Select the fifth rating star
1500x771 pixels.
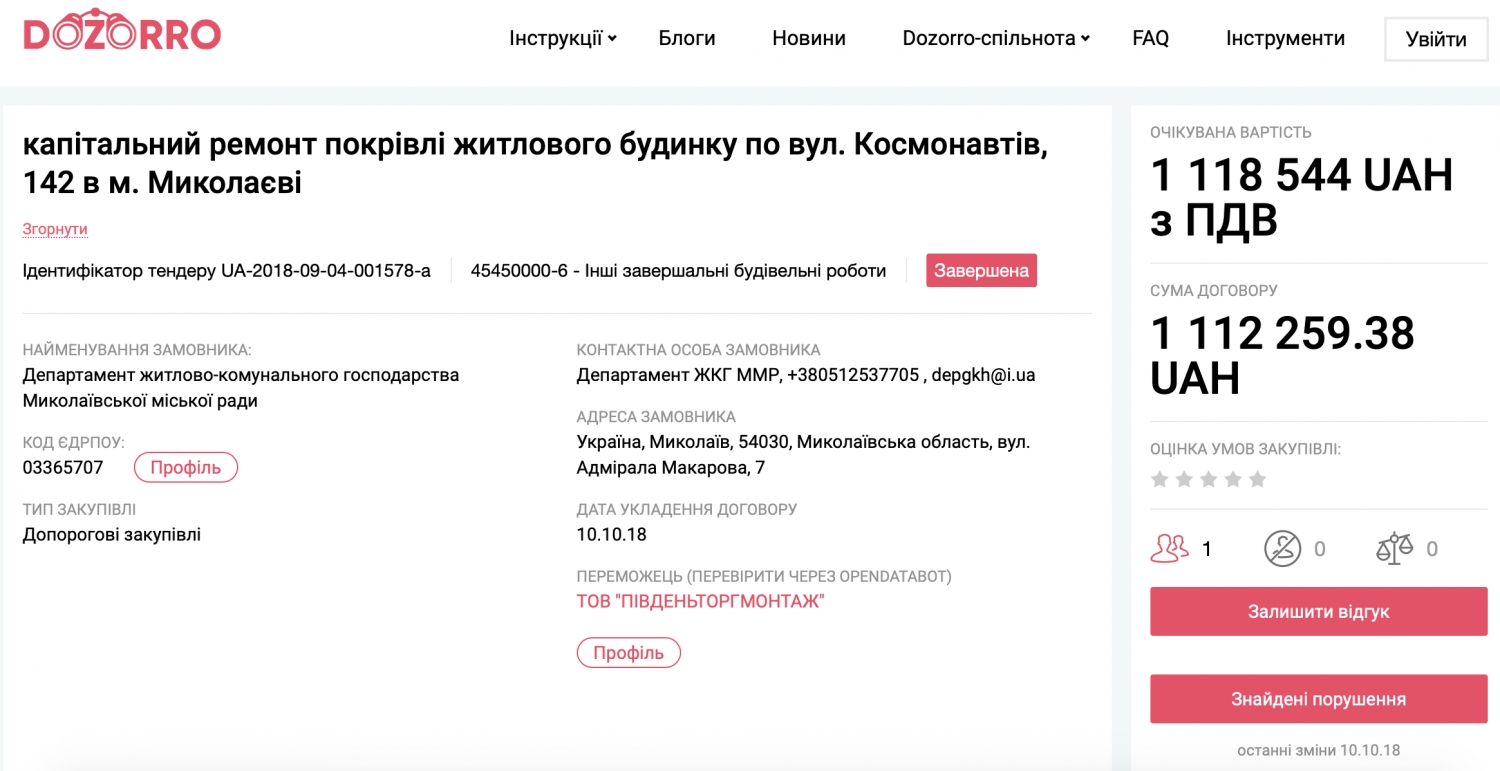click(x=1258, y=480)
